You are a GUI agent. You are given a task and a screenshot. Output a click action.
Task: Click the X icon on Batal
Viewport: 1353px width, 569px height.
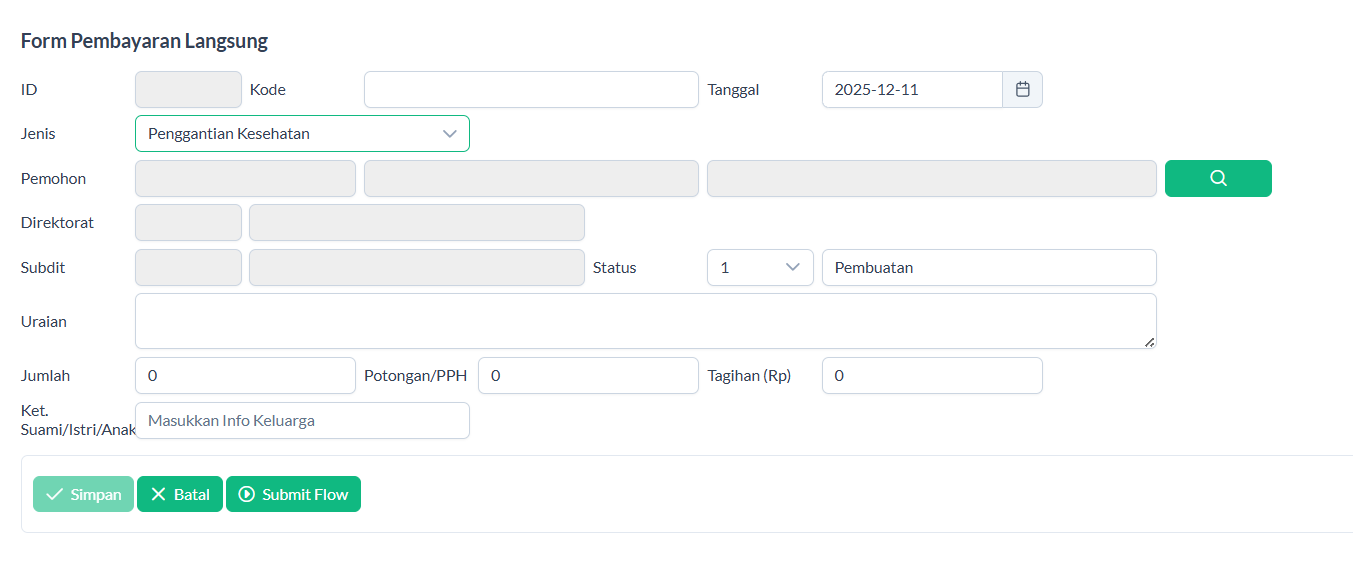pos(158,494)
